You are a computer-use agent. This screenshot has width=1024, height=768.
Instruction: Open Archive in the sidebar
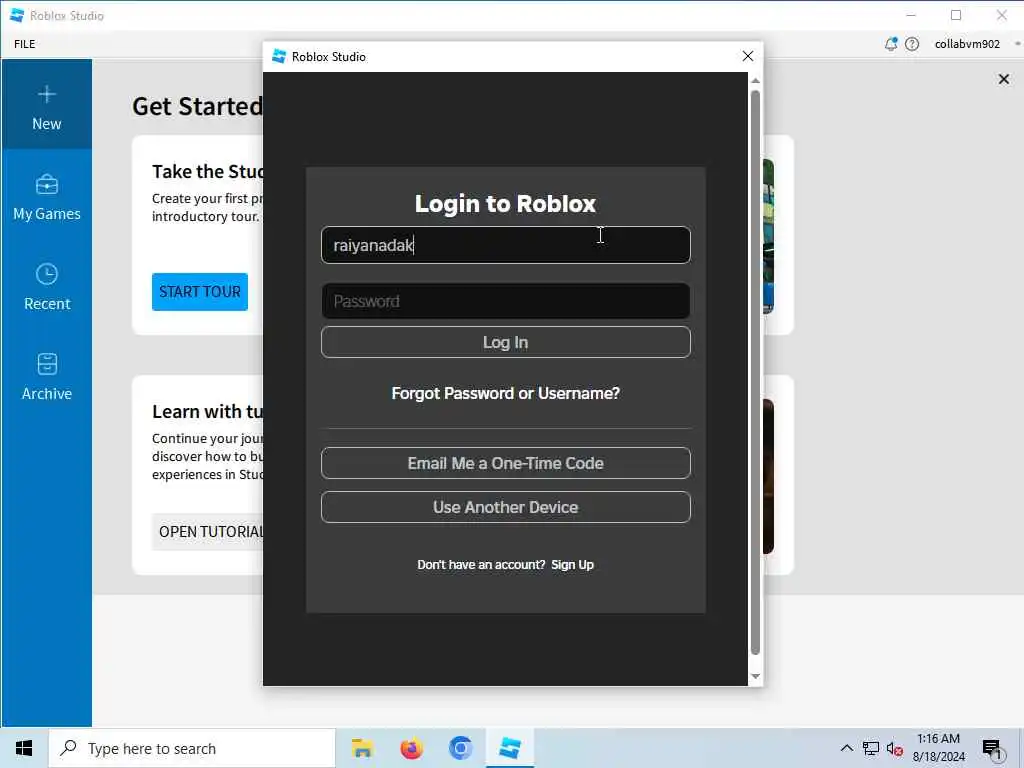point(46,376)
